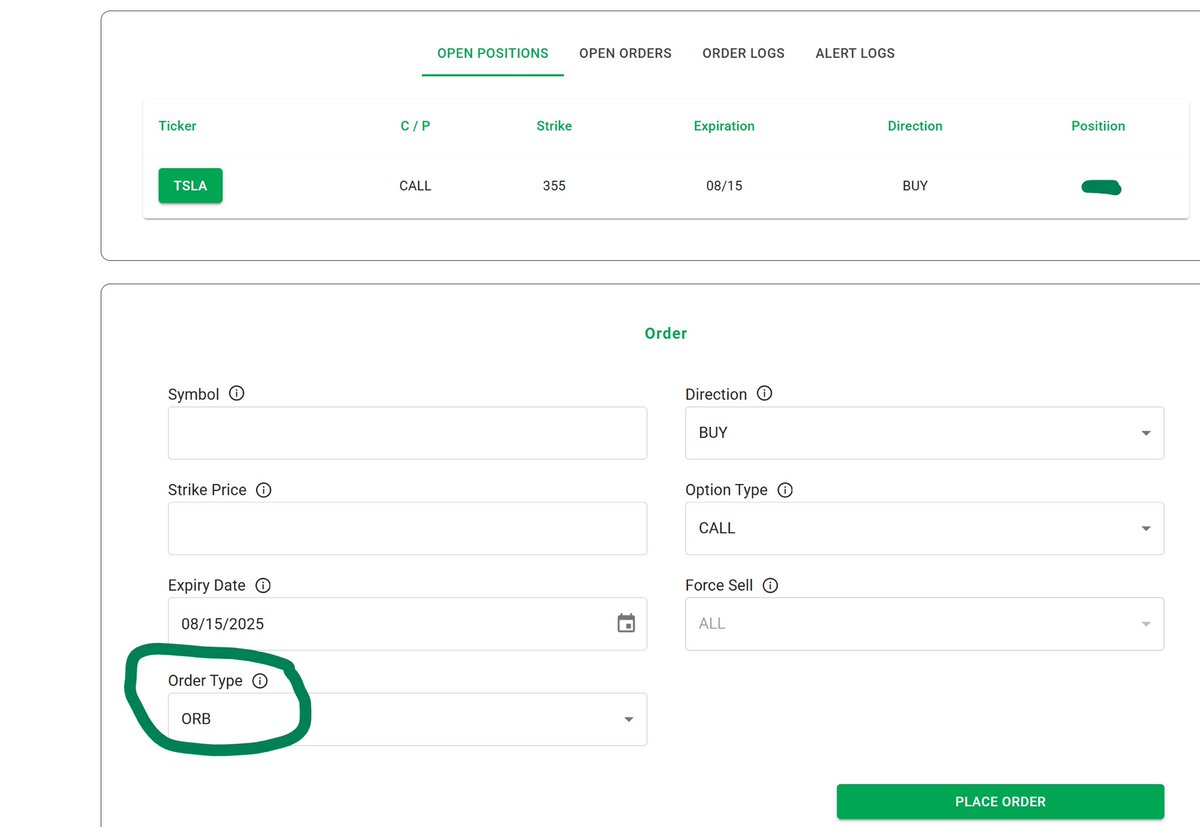Click the 08/15 expiration cell
The image size is (1200, 827).
(724, 186)
